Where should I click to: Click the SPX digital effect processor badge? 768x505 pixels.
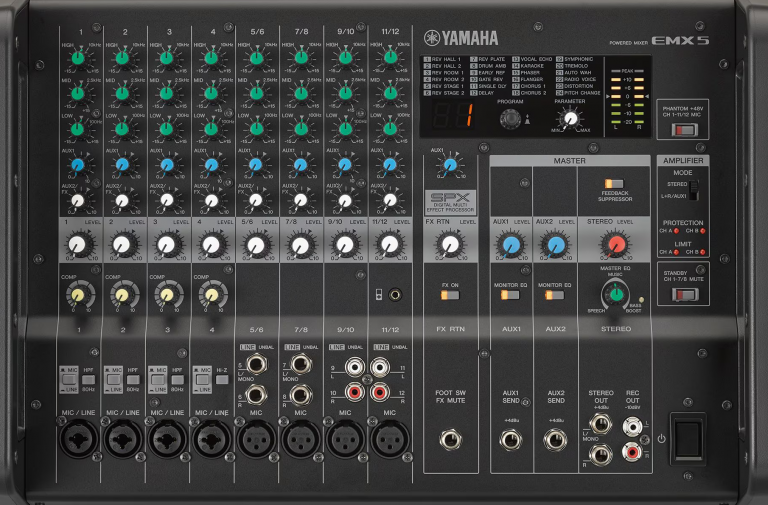(450, 202)
